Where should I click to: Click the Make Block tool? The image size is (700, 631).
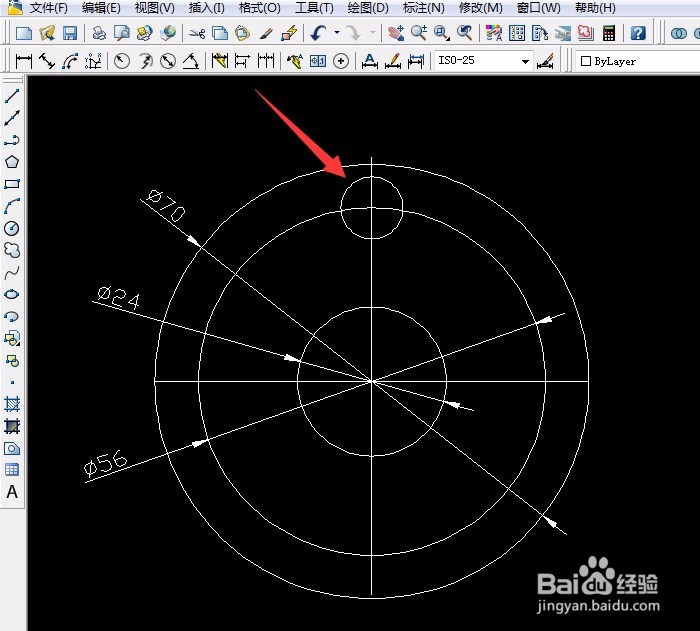pos(12,360)
